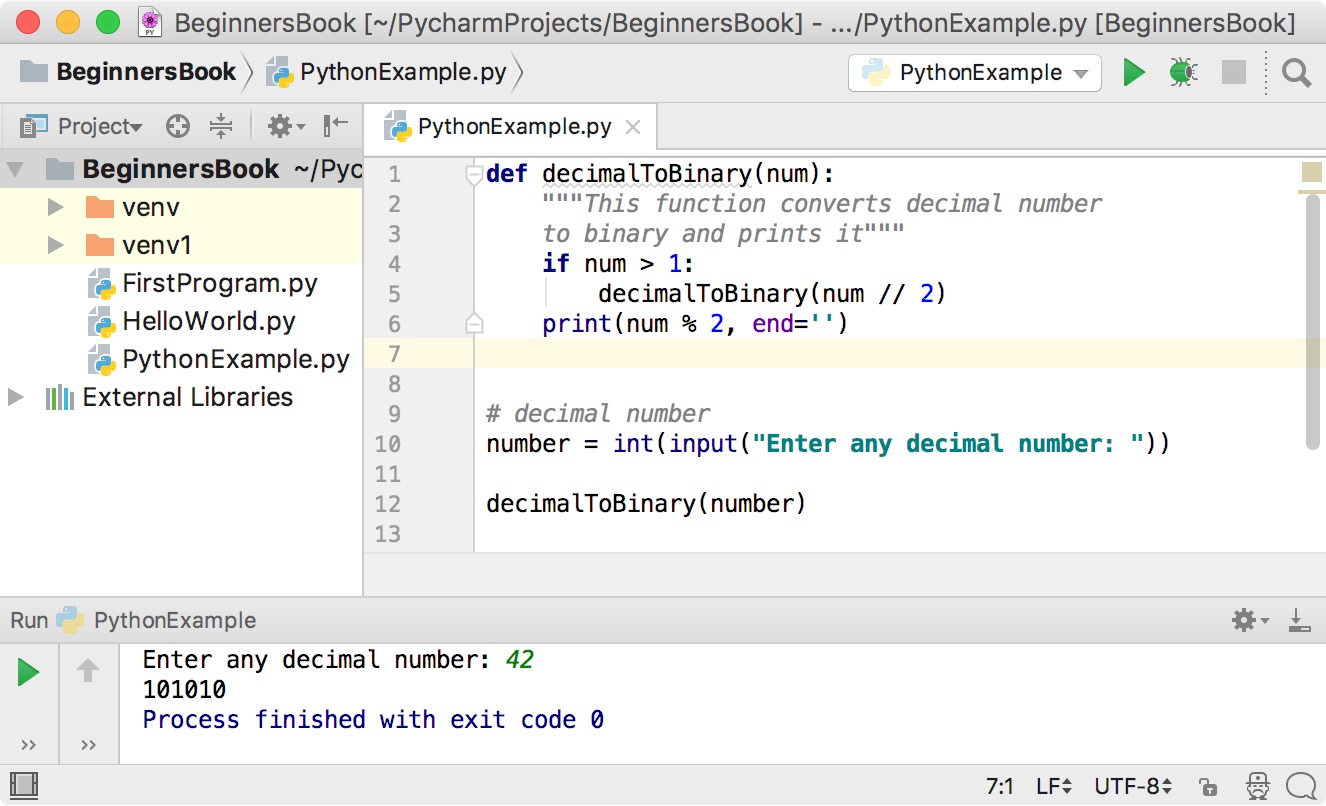Click "# decimal number" comment in editor
The width and height of the screenshot is (1326, 806).
click(x=598, y=414)
